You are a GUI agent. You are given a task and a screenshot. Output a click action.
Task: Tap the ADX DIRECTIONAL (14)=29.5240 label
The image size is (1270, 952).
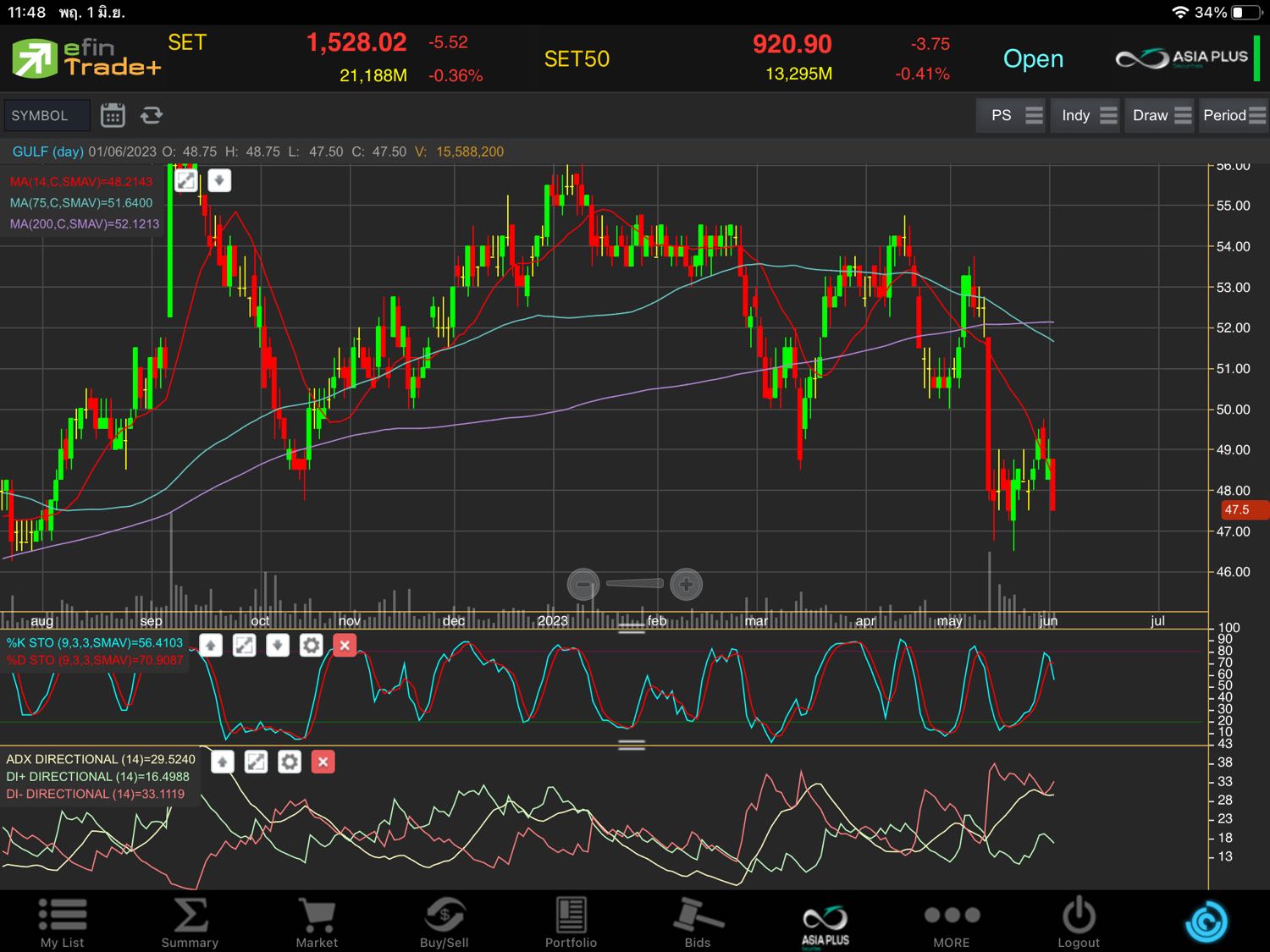(101, 759)
